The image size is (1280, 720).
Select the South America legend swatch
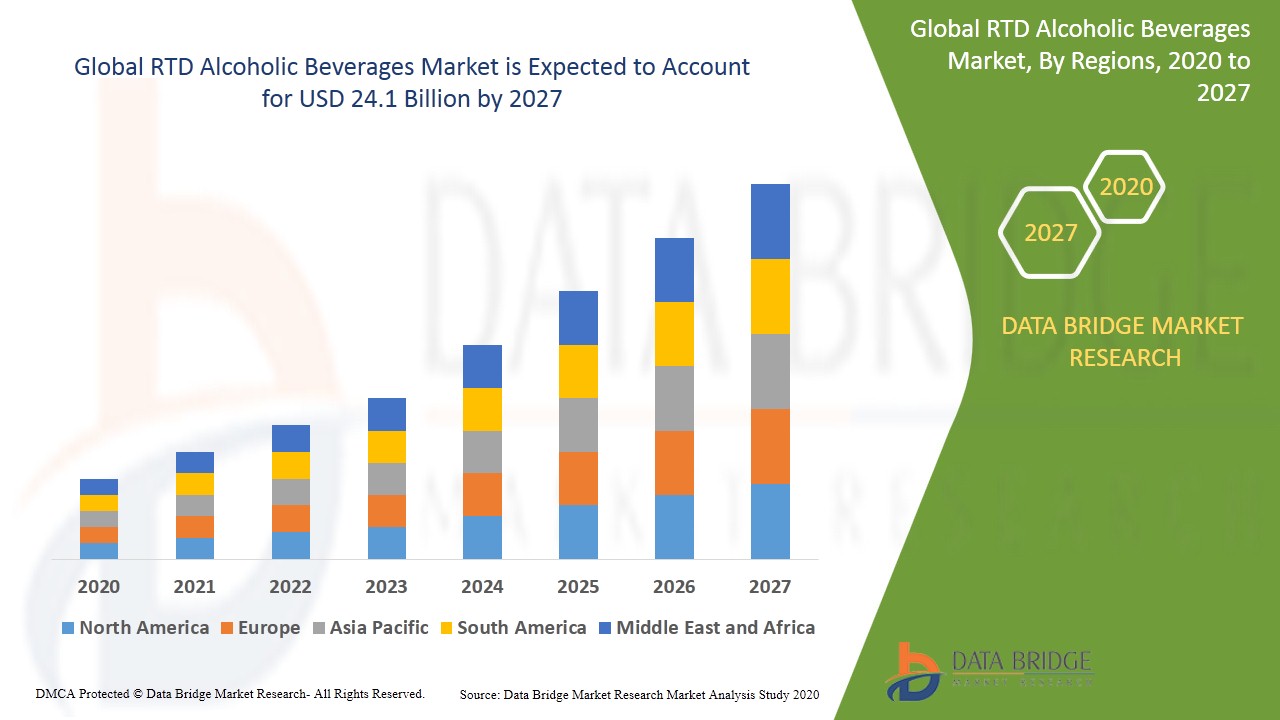[x=446, y=628]
